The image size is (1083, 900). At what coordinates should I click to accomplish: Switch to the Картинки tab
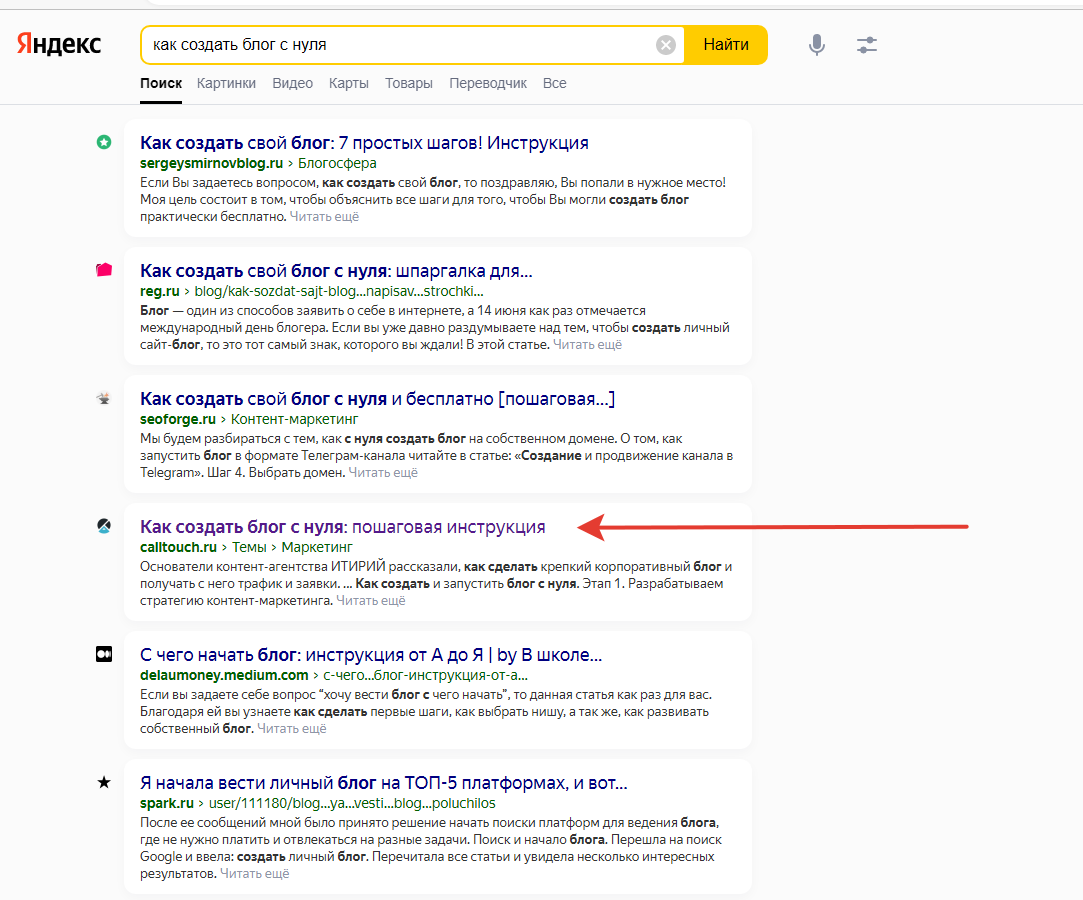click(226, 83)
